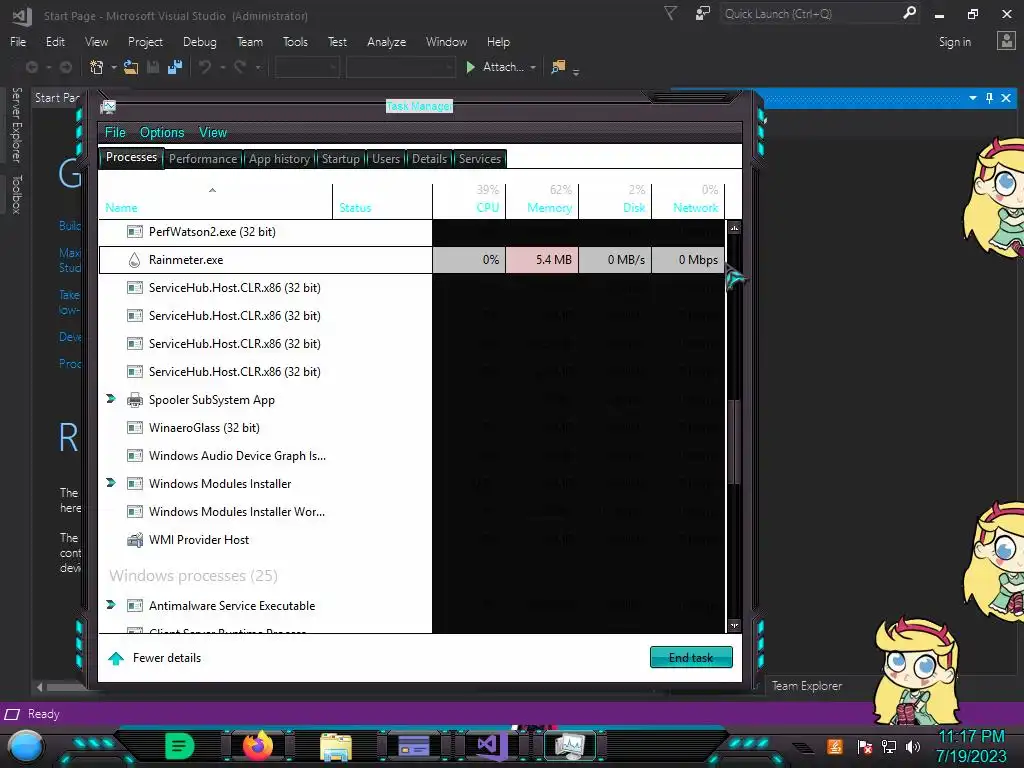Open the solution configurations combo box

[307, 67]
